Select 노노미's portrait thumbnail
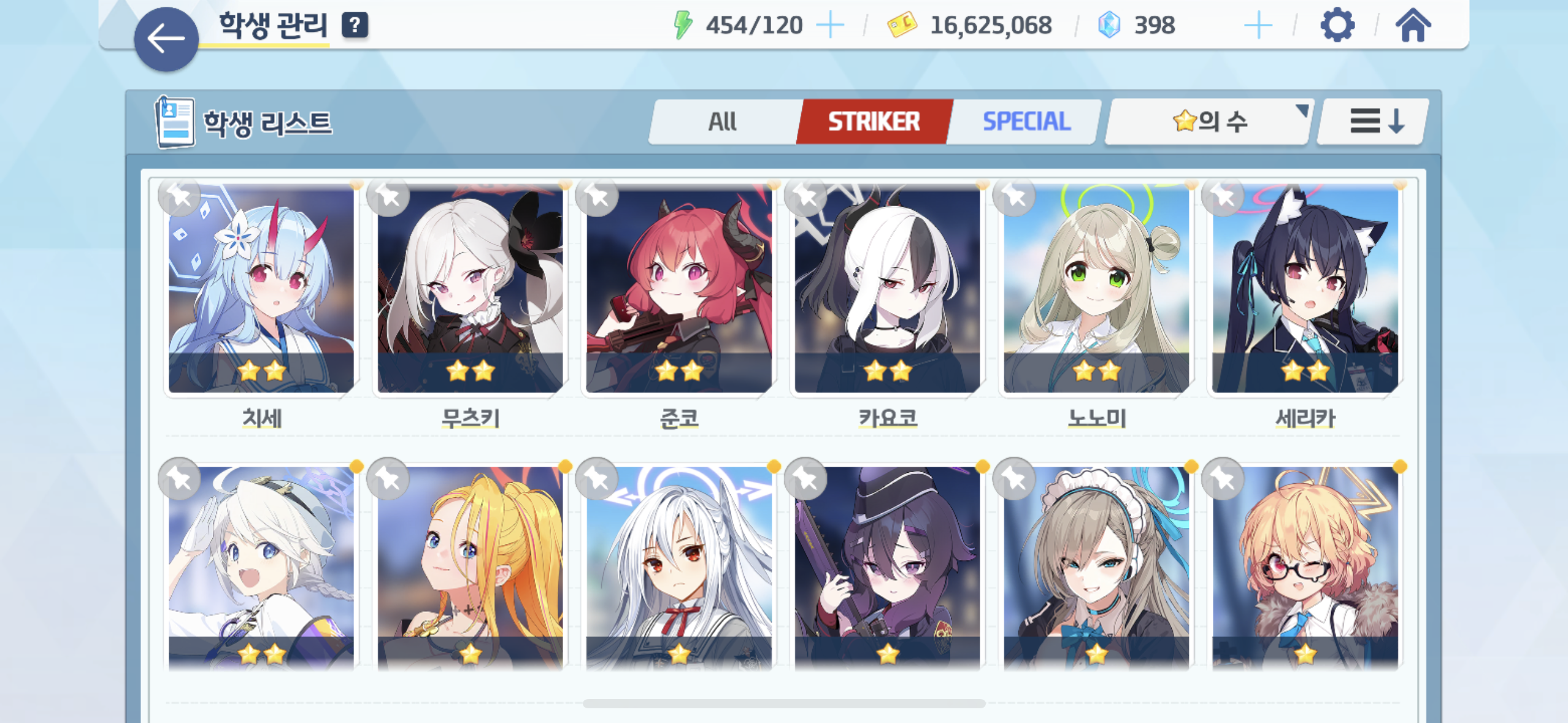The height and width of the screenshot is (723, 1568). pos(1096,288)
